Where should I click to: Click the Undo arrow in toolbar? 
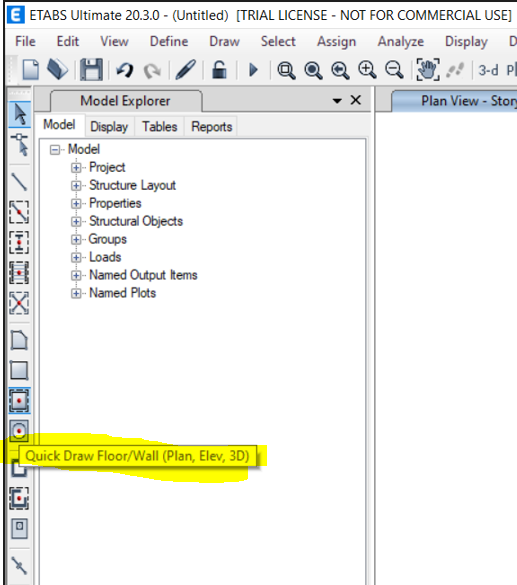(125, 70)
